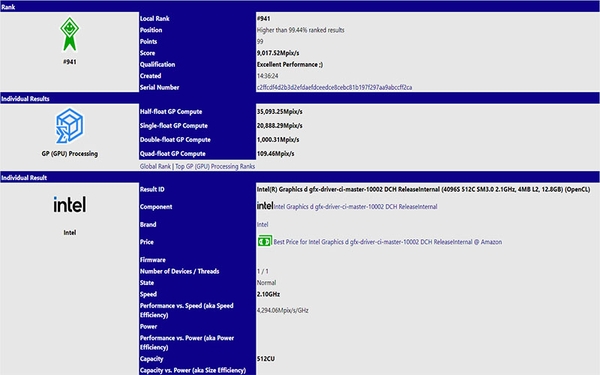Viewport: 600px width, 375px height.
Task: Click the Result ID description text
Action: click(x=423, y=189)
